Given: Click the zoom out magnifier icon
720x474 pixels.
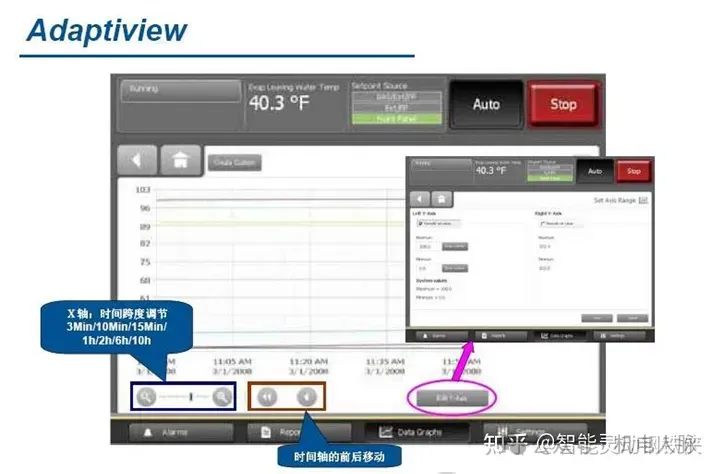Looking at the screenshot, I should click(147, 397).
